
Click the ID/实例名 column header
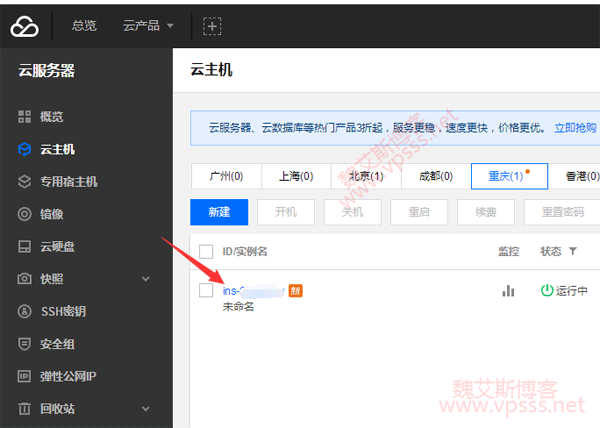click(x=245, y=251)
